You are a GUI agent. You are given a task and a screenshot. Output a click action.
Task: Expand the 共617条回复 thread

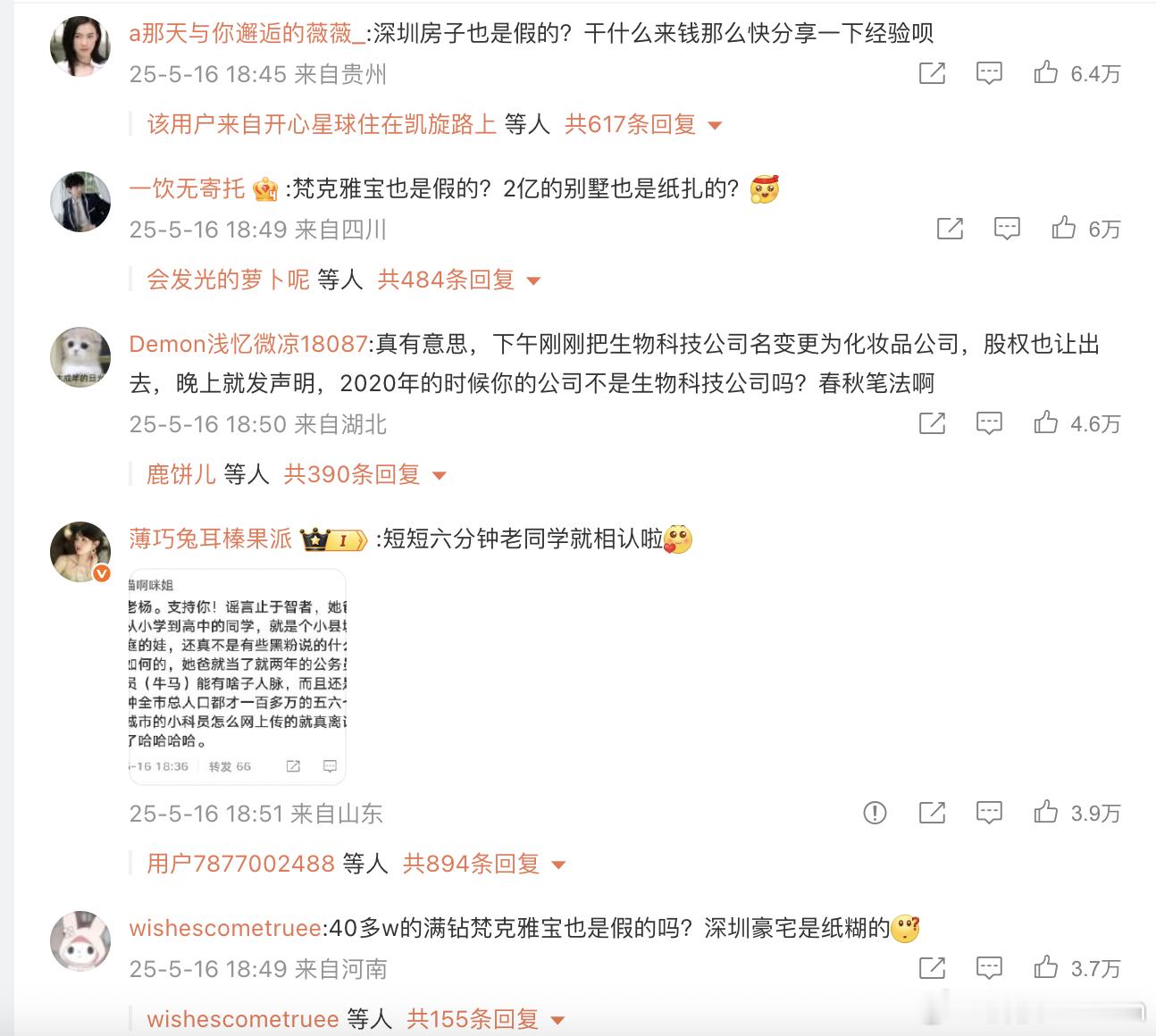tap(643, 124)
